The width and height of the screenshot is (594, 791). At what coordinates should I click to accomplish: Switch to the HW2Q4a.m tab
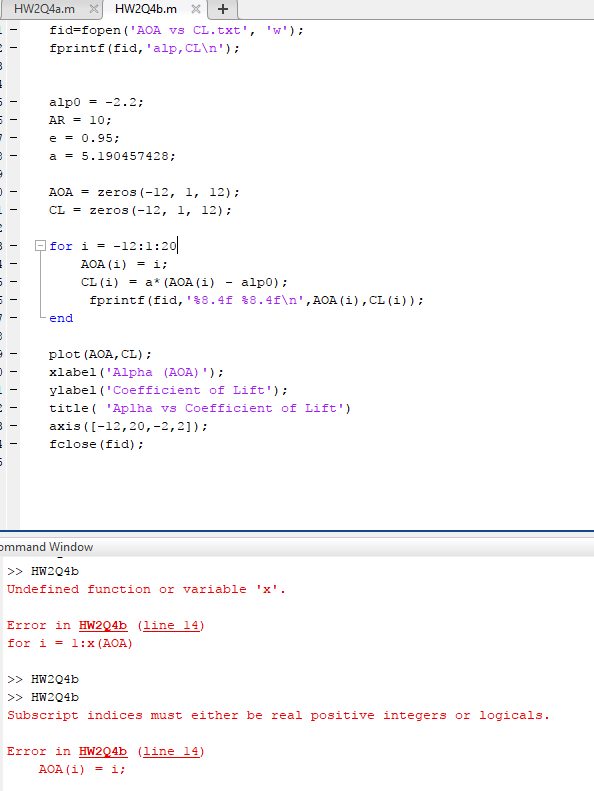point(44,9)
